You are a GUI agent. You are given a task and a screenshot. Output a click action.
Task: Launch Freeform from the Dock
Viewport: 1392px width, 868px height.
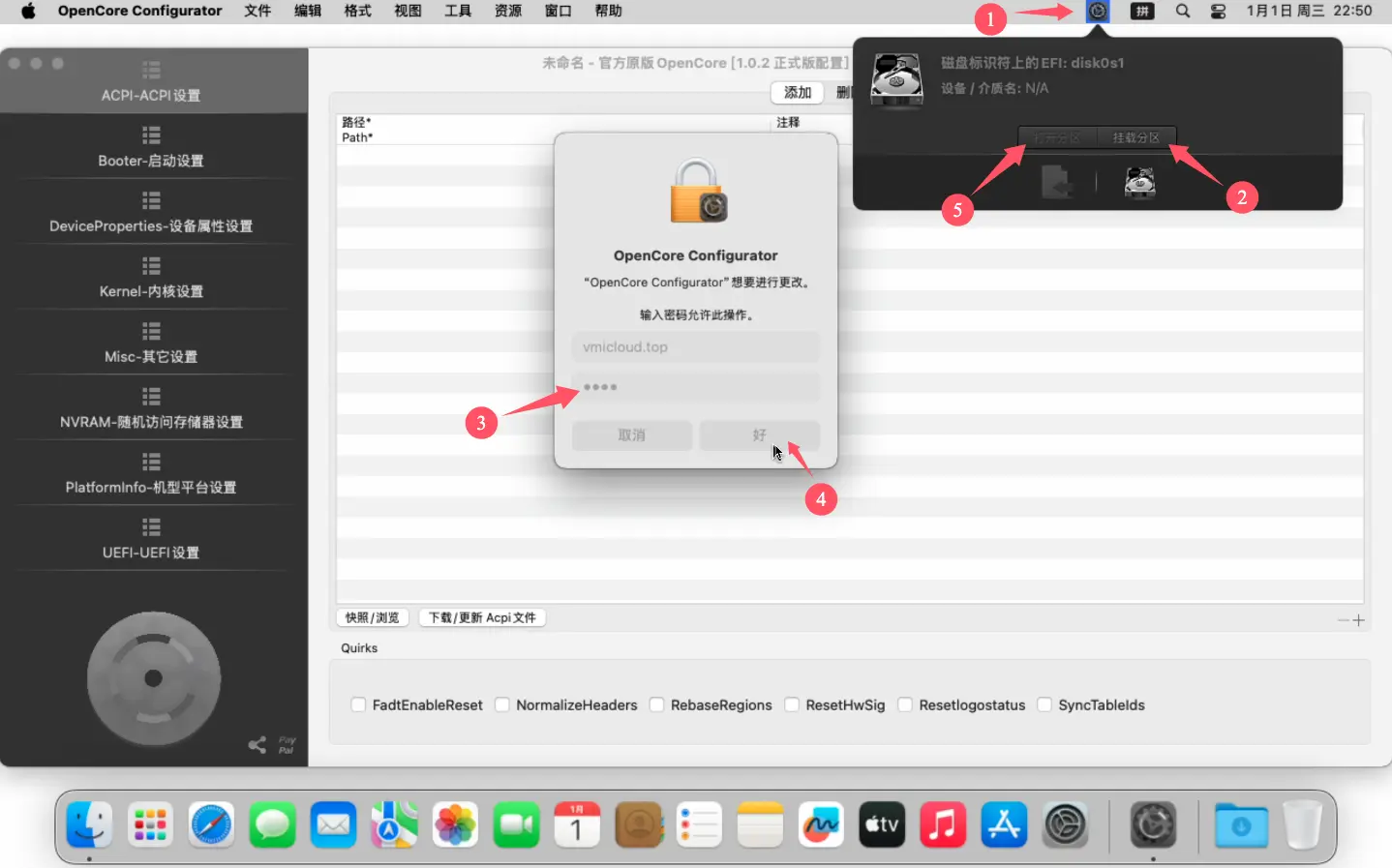click(x=821, y=824)
